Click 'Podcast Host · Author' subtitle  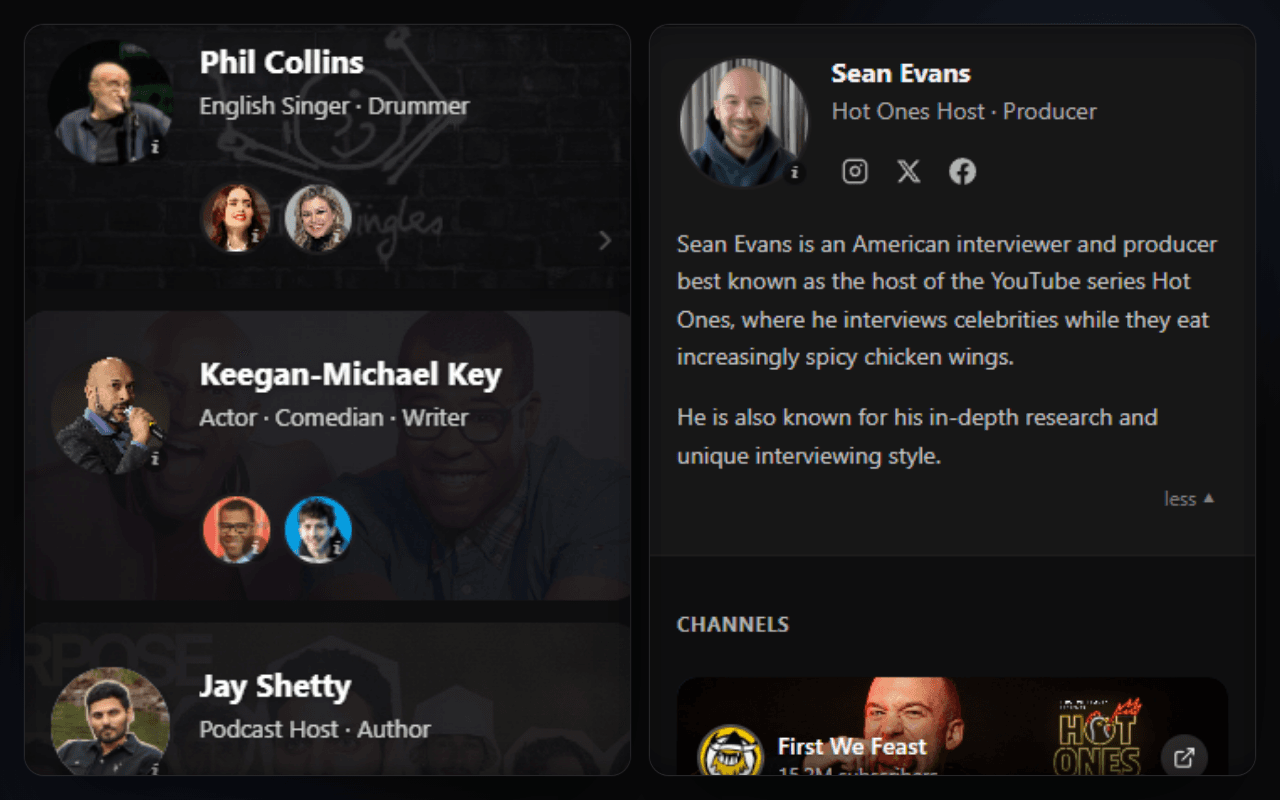click(x=315, y=729)
